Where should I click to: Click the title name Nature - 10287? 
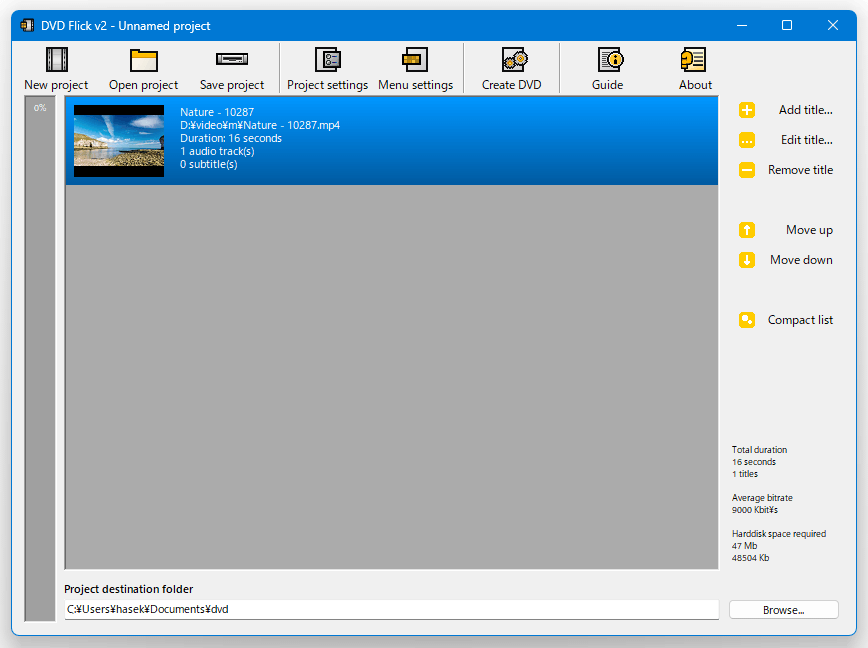click(217, 112)
